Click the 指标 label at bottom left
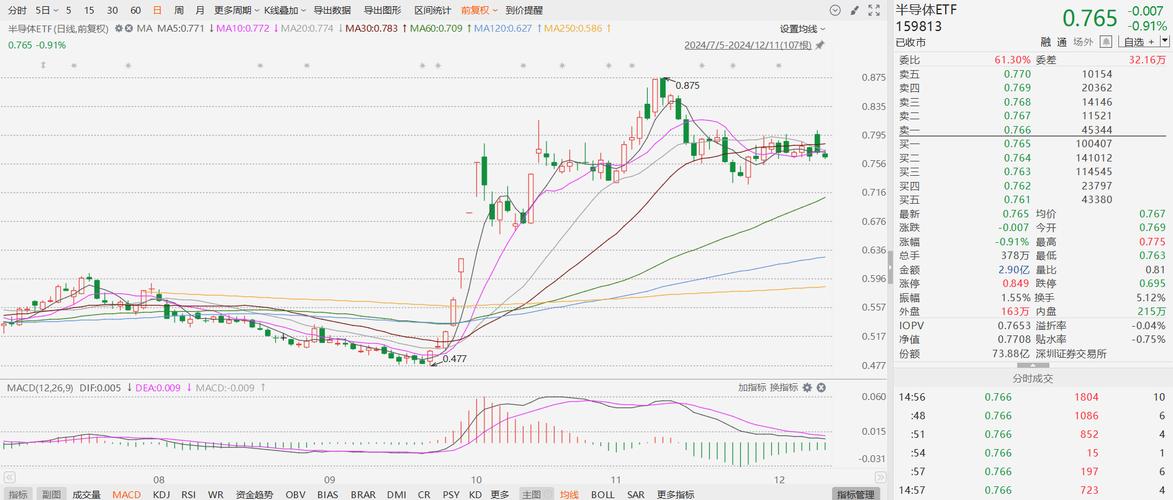Viewport: 1173px width, 500px height. coord(18,494)
